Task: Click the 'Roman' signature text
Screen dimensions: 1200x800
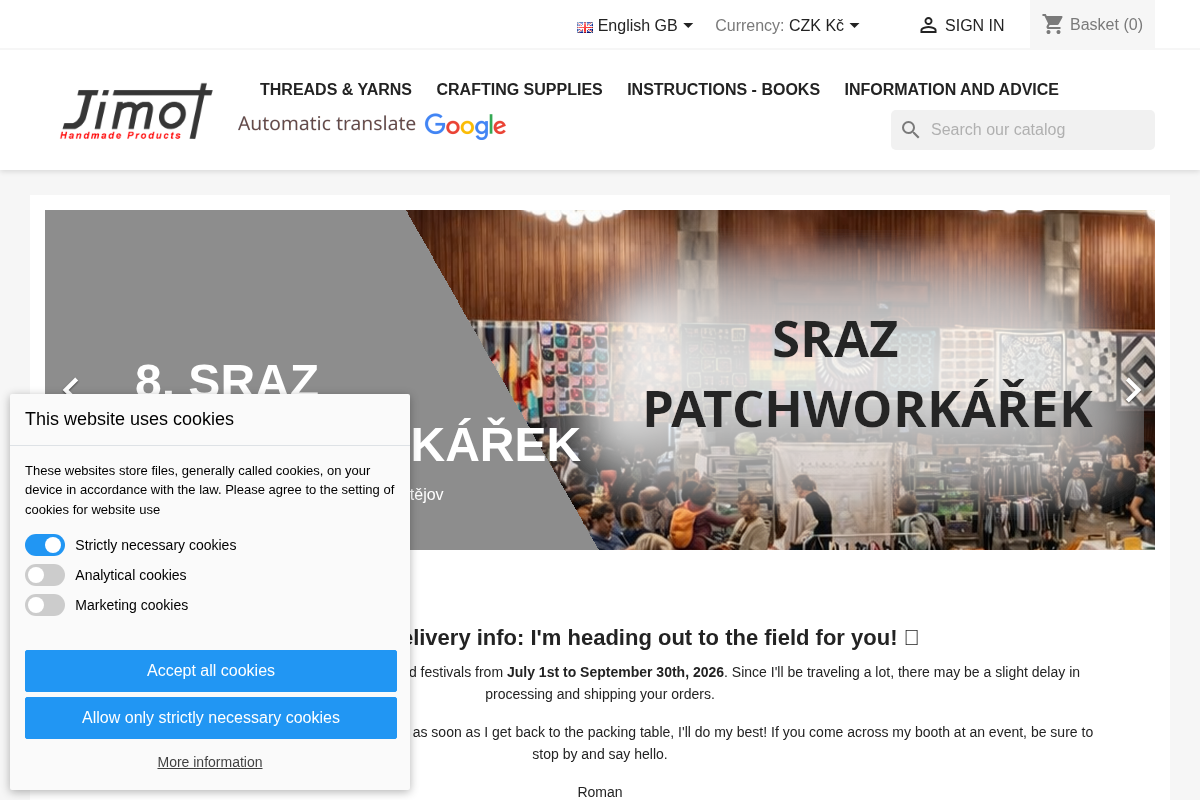Action: (600, 792)
